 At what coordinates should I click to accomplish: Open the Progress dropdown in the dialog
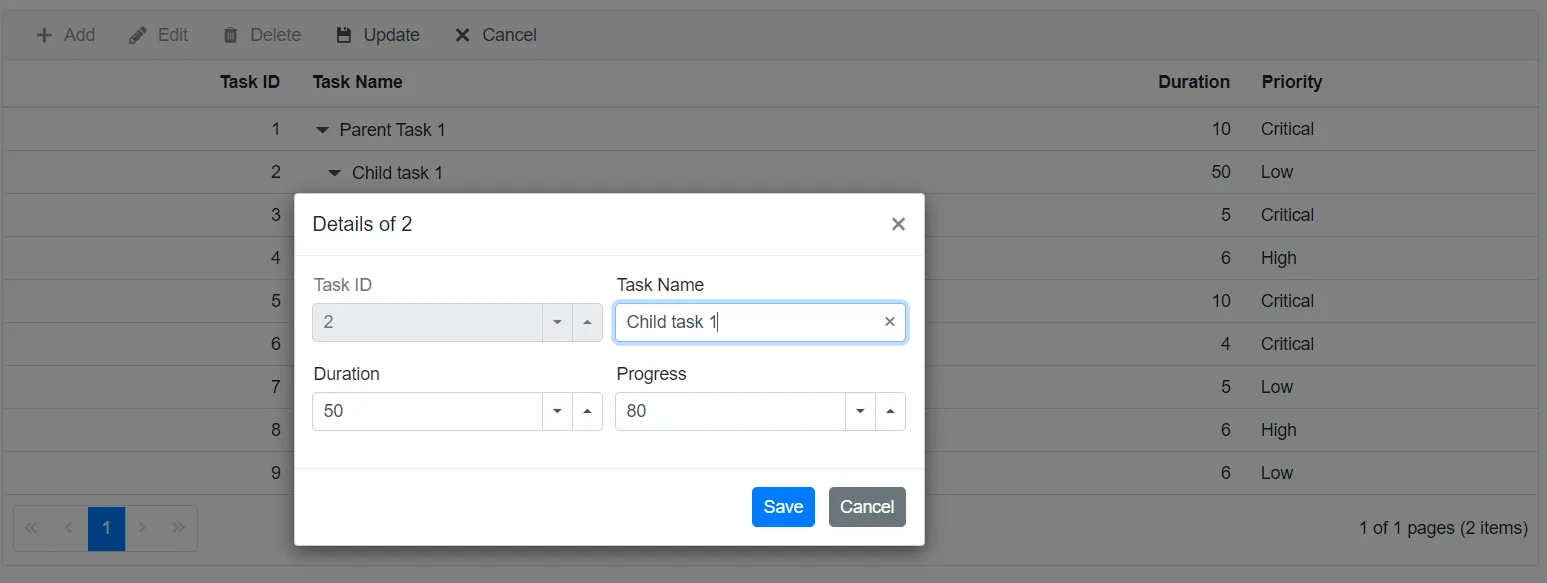[x=861, y=411]
